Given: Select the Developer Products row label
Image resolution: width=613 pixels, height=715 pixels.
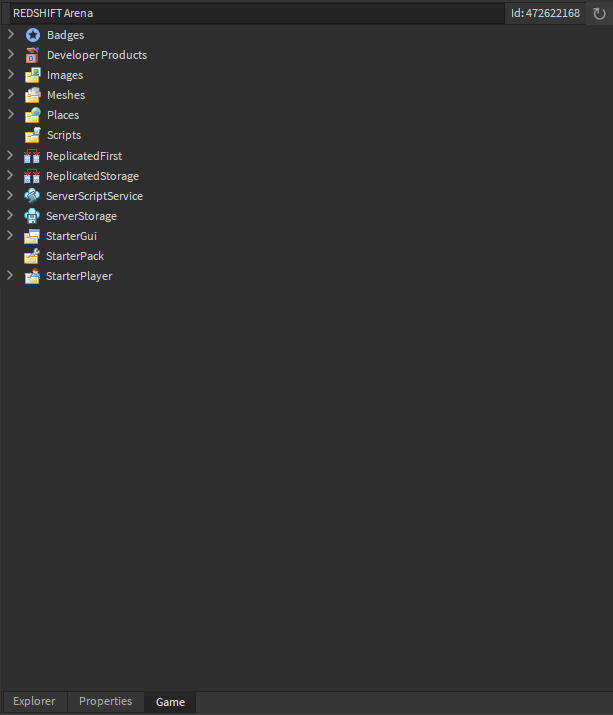Looking at the screenshot, I should 97,55.
